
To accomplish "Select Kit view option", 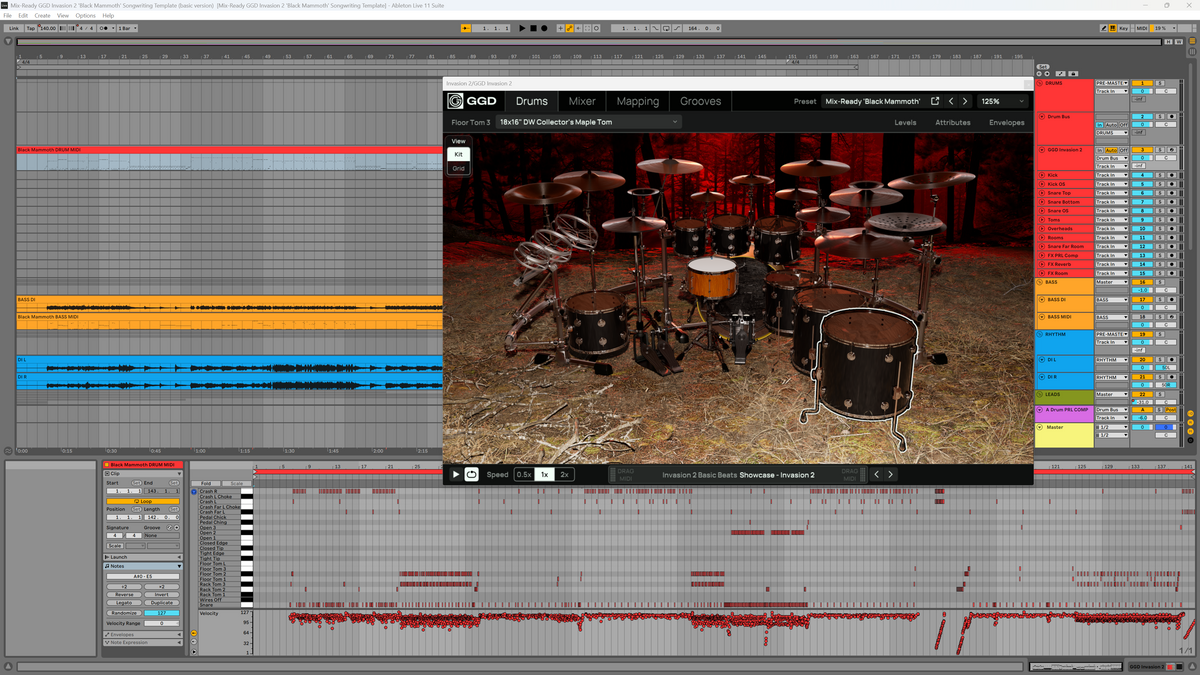I will (459, 155).
